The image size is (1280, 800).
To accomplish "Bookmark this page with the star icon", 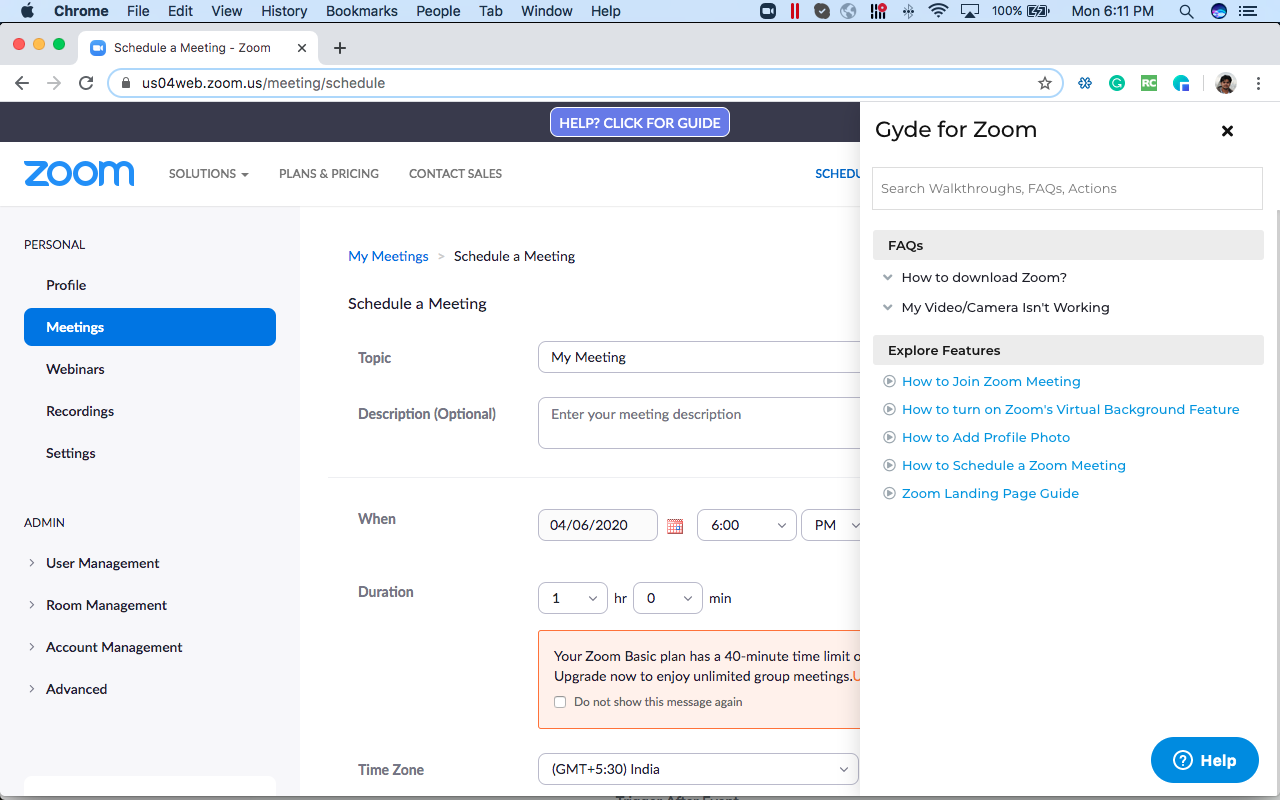I will click(x=1045, y=83).
